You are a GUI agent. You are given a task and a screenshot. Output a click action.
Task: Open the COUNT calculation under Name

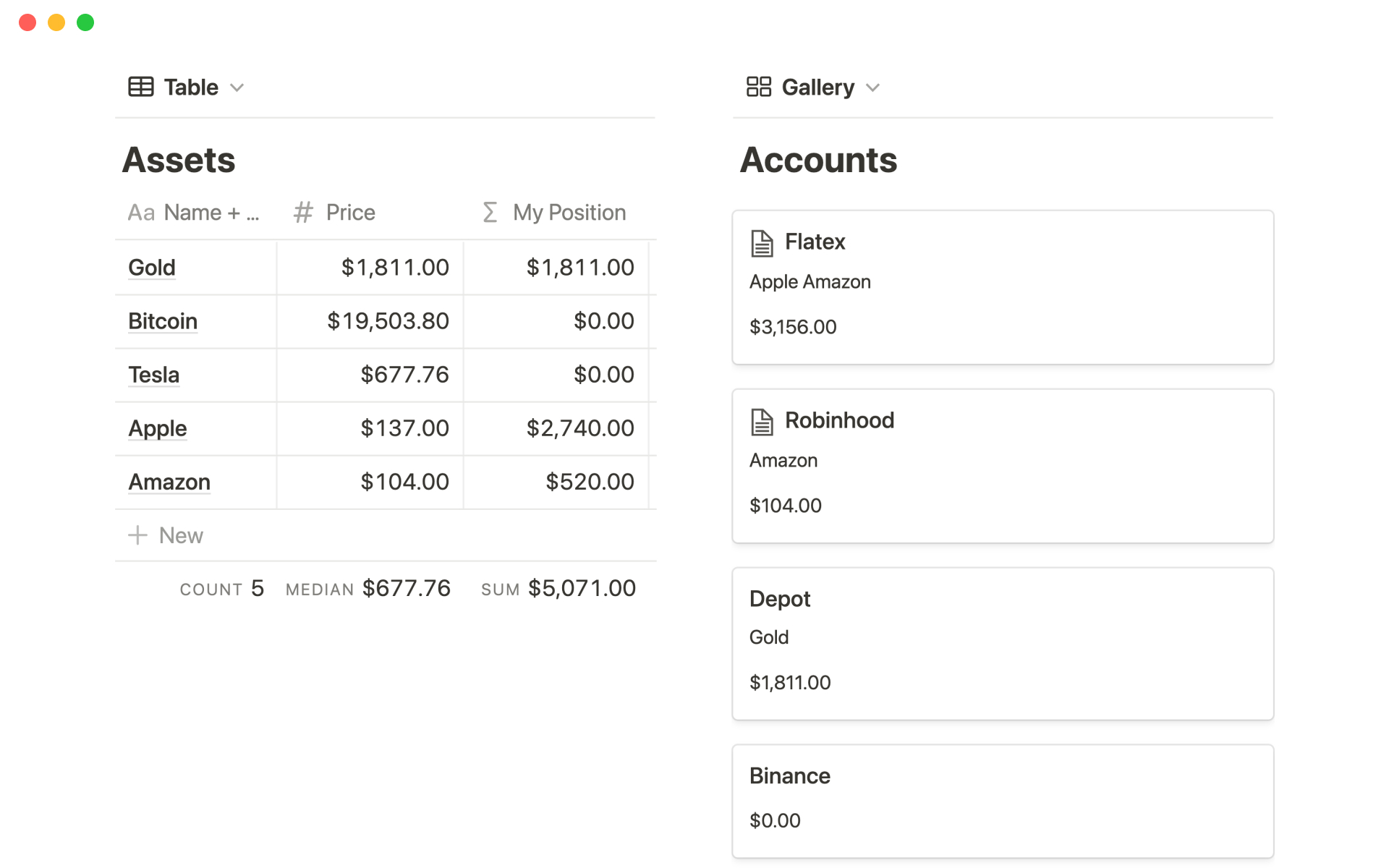pos(221,589)
